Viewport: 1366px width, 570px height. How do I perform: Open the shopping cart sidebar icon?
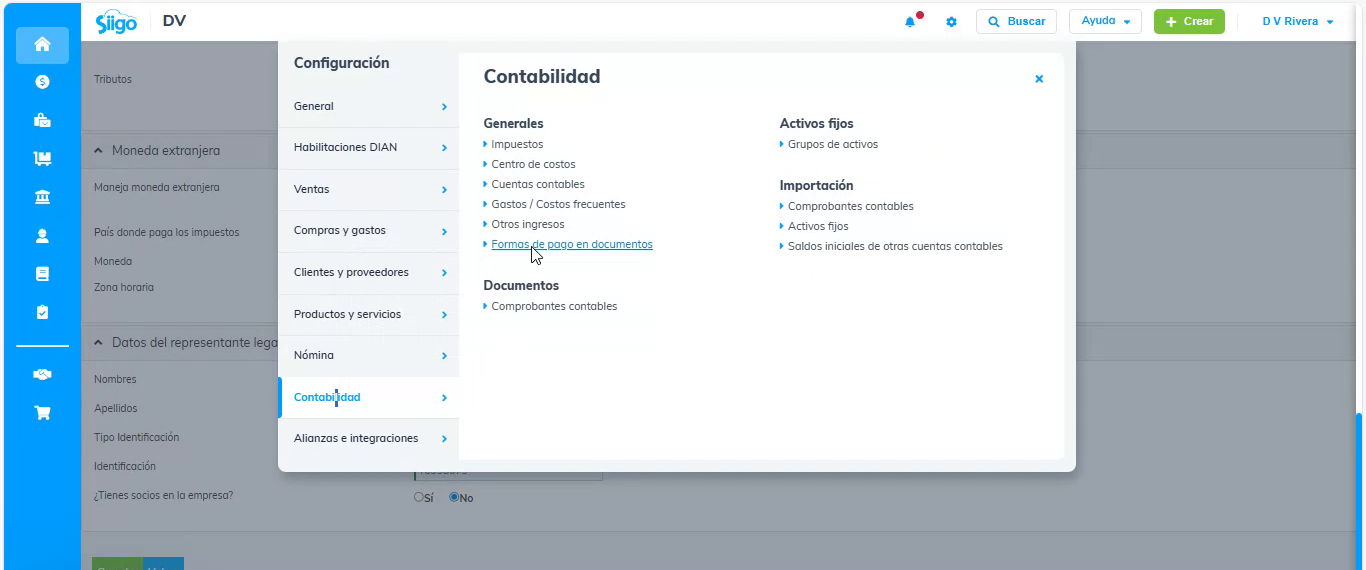42,412
